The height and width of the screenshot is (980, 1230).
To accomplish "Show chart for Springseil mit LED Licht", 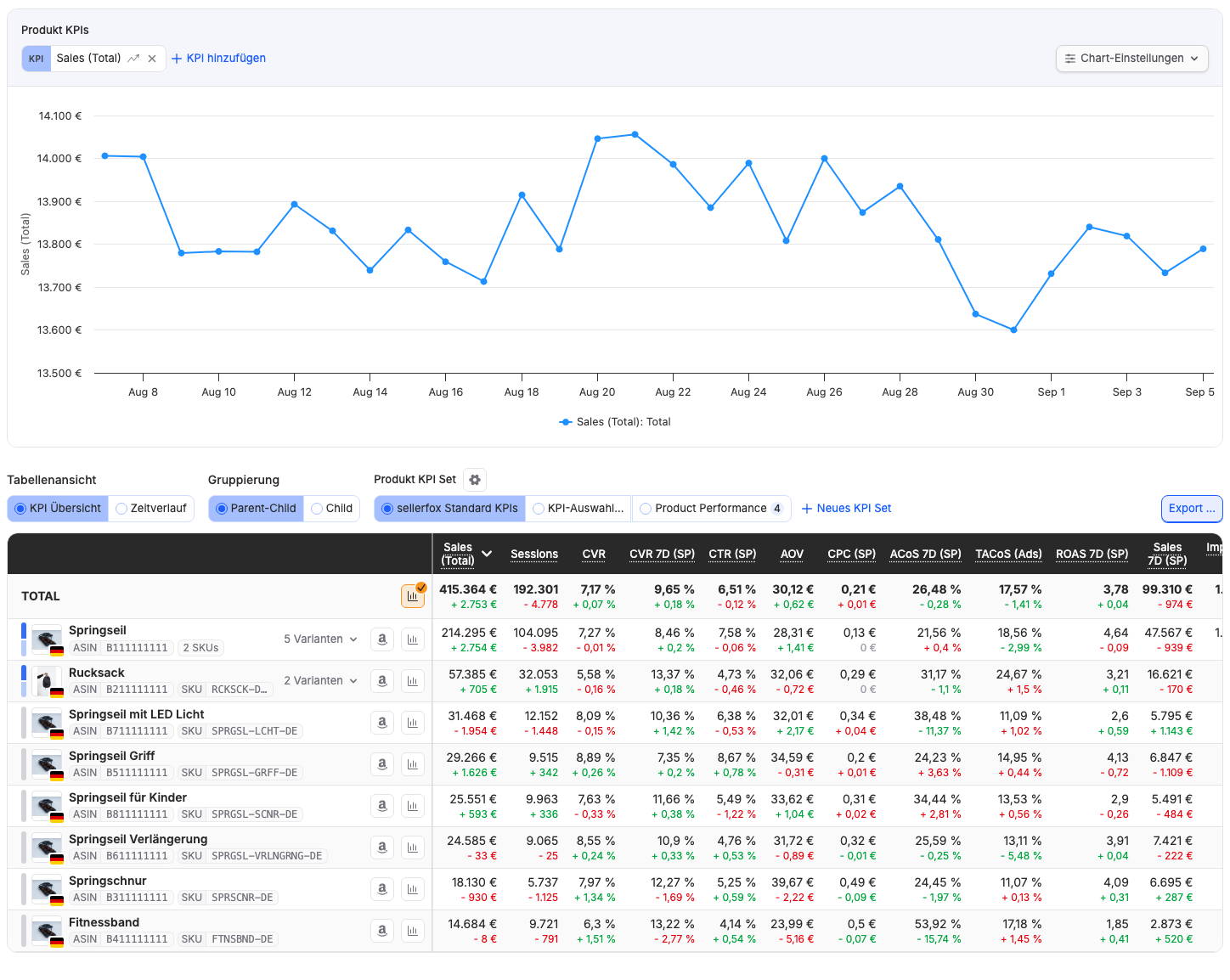I will point(413,723).
